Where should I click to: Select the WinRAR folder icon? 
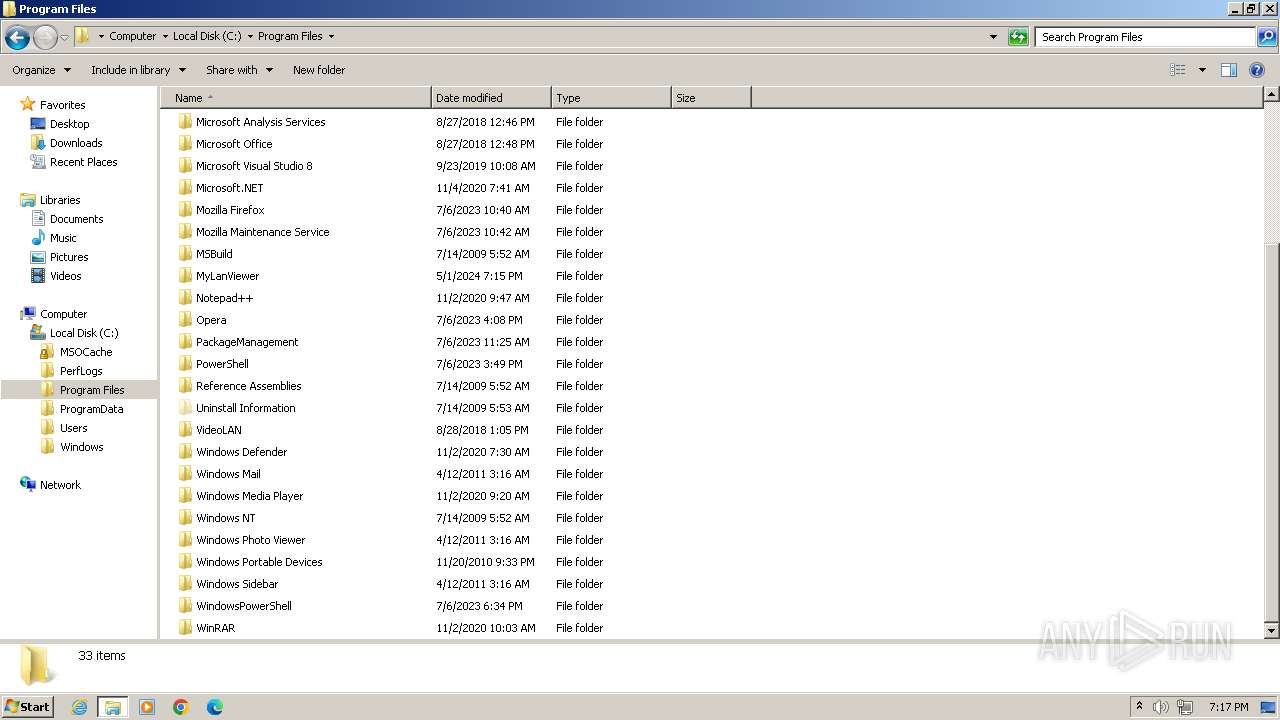(185, 628)
